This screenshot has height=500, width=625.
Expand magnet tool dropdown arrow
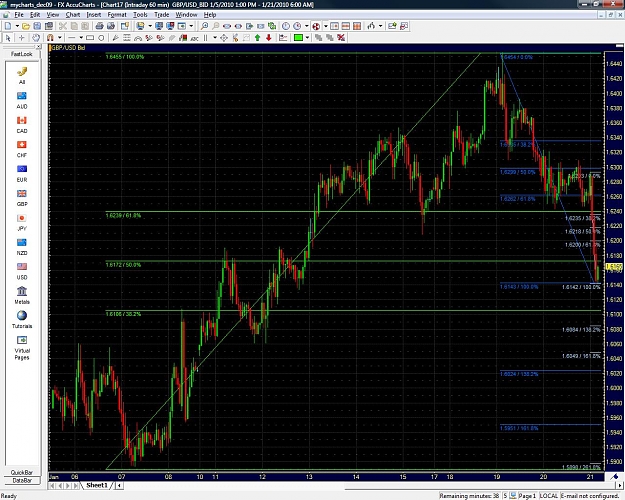coord(59,37)
